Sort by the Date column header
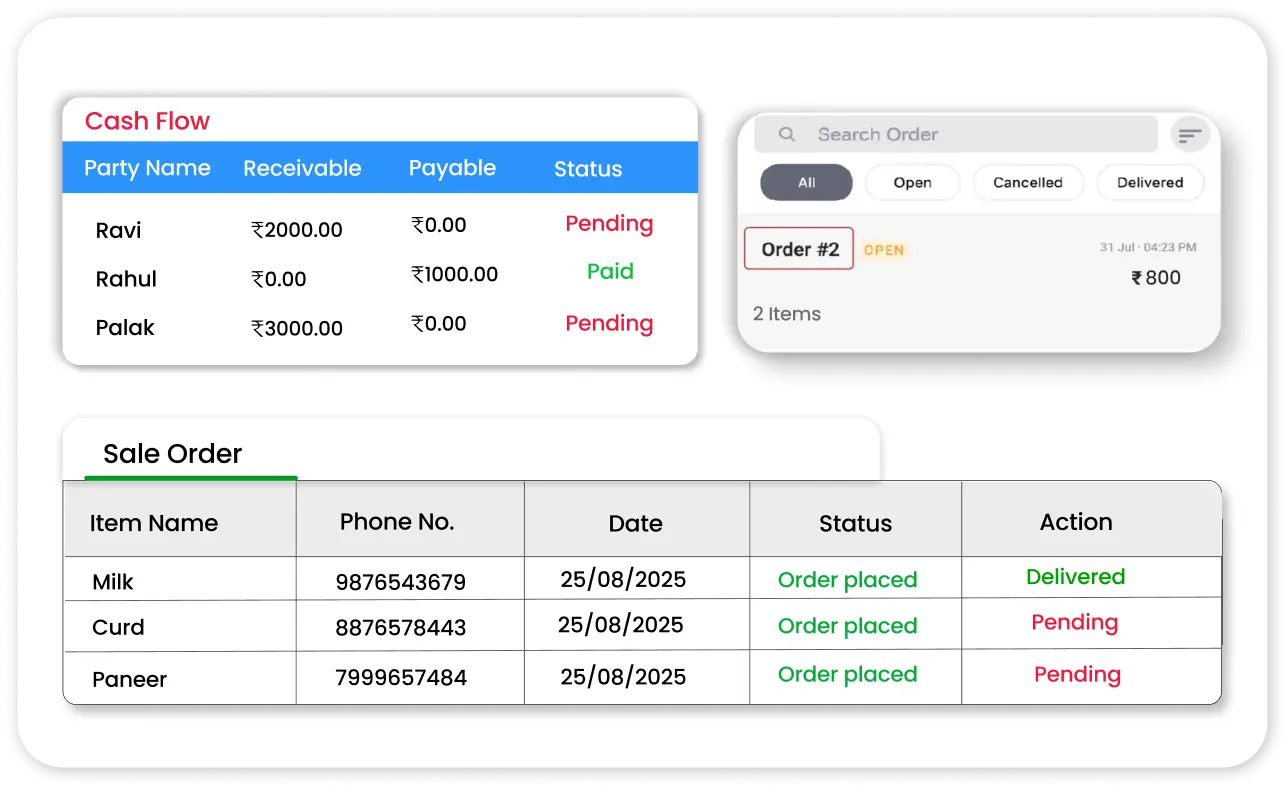Image resolution: width=1287 pixels, height=787 pixels. click(635, 523)
